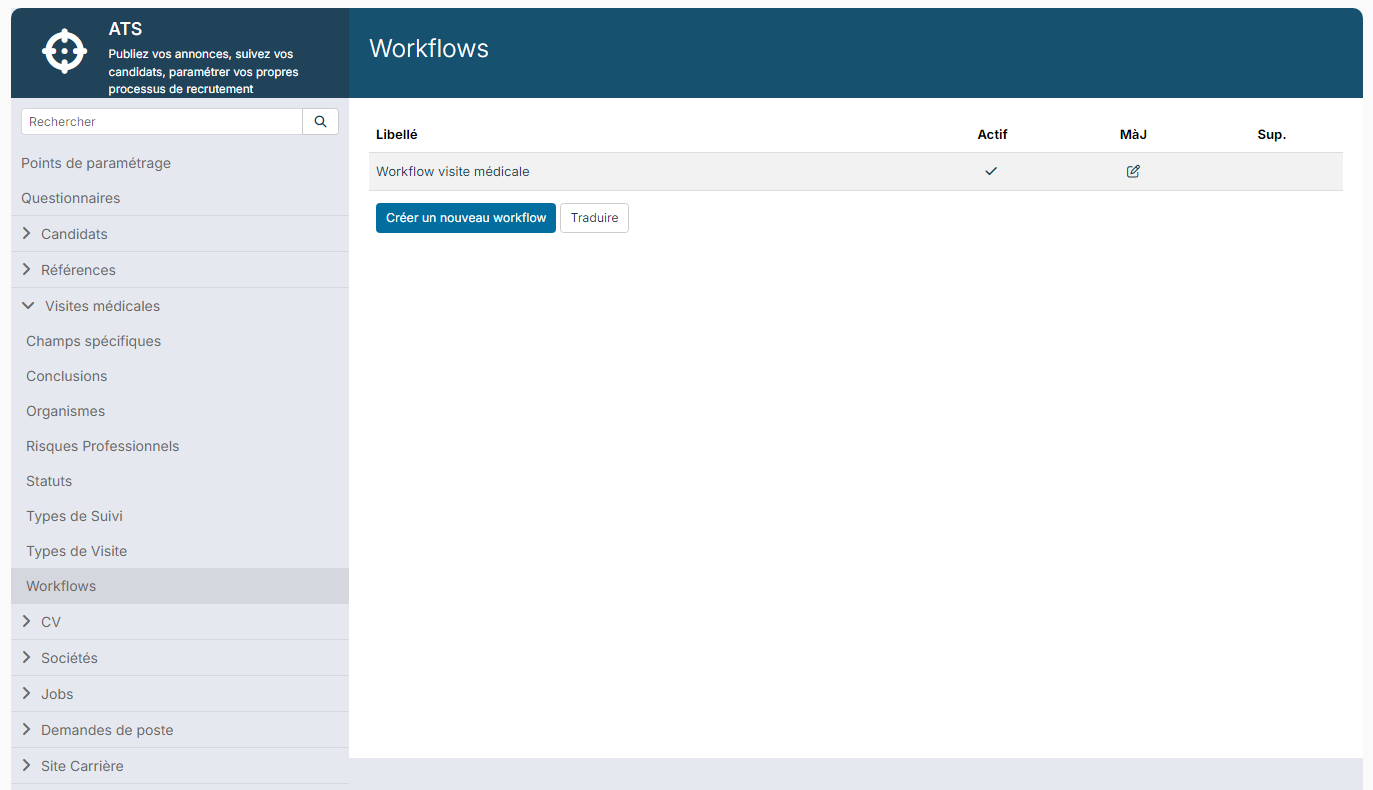The image size is (1373, 790).
Task: Open the Organismes page
Action: pos(65,411)
